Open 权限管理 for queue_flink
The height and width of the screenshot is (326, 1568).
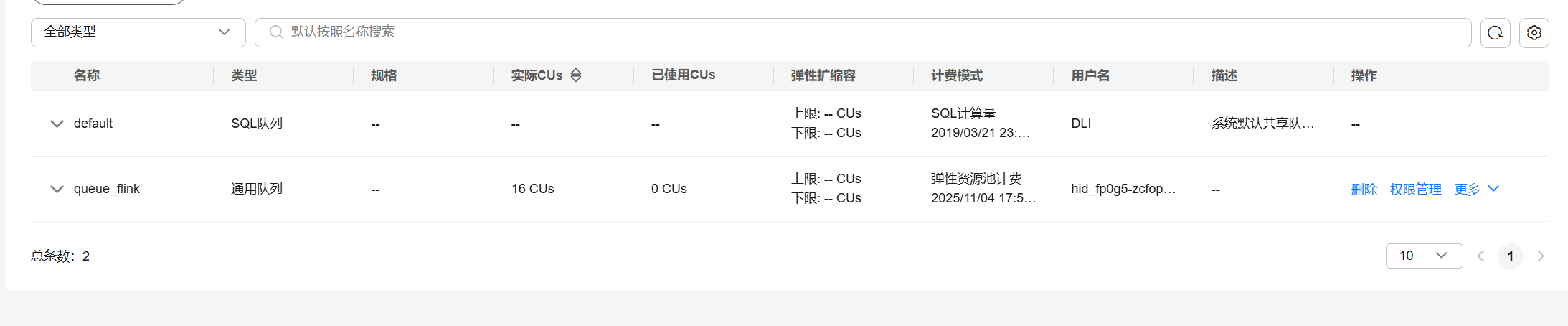click(1415, 189)
